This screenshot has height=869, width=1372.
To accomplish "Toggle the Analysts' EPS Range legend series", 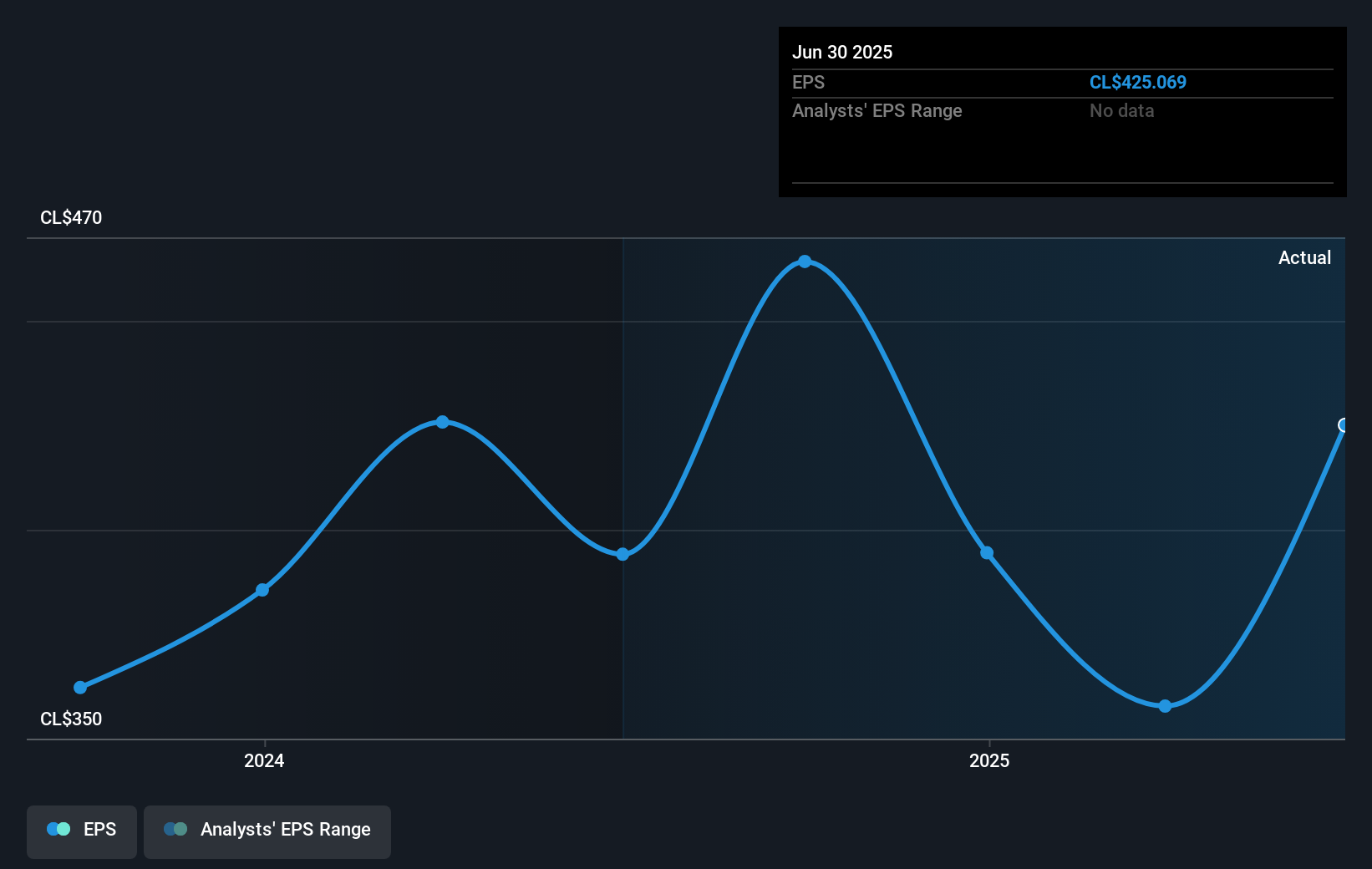I will 267,831.
